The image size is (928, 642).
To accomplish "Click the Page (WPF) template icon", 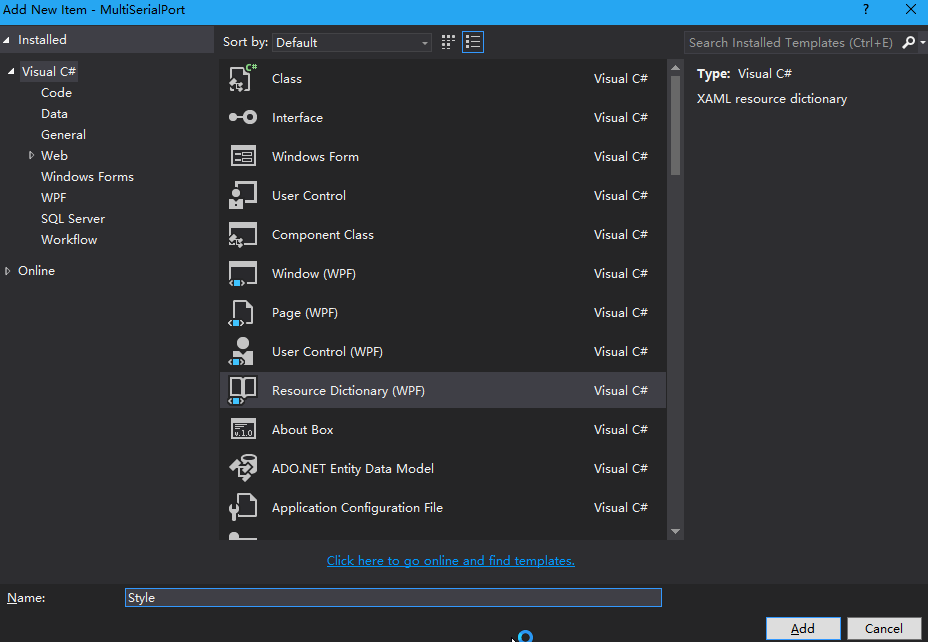I will pyautogui.click(x=241, y=312).
